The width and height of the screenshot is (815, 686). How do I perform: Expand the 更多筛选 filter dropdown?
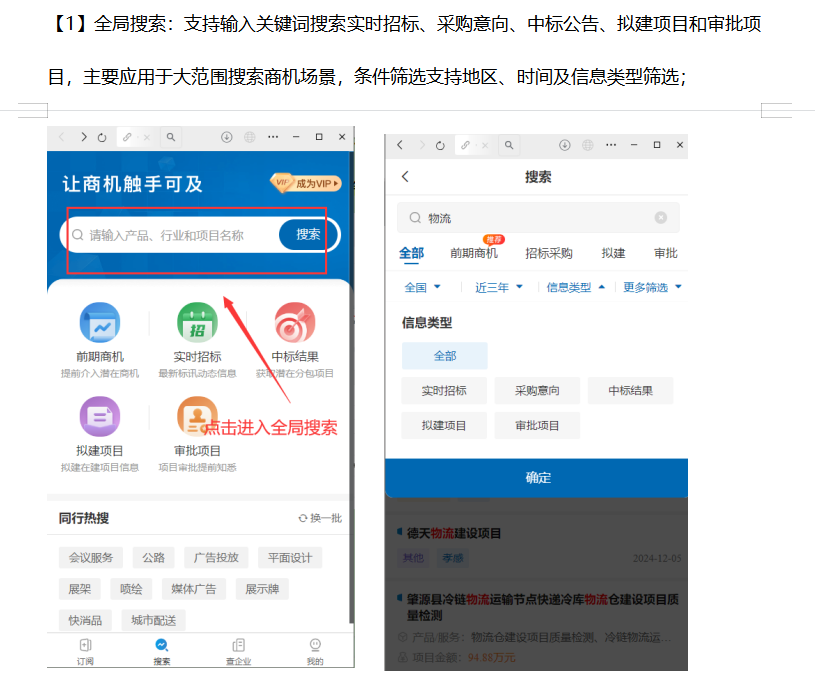point(652,287)
